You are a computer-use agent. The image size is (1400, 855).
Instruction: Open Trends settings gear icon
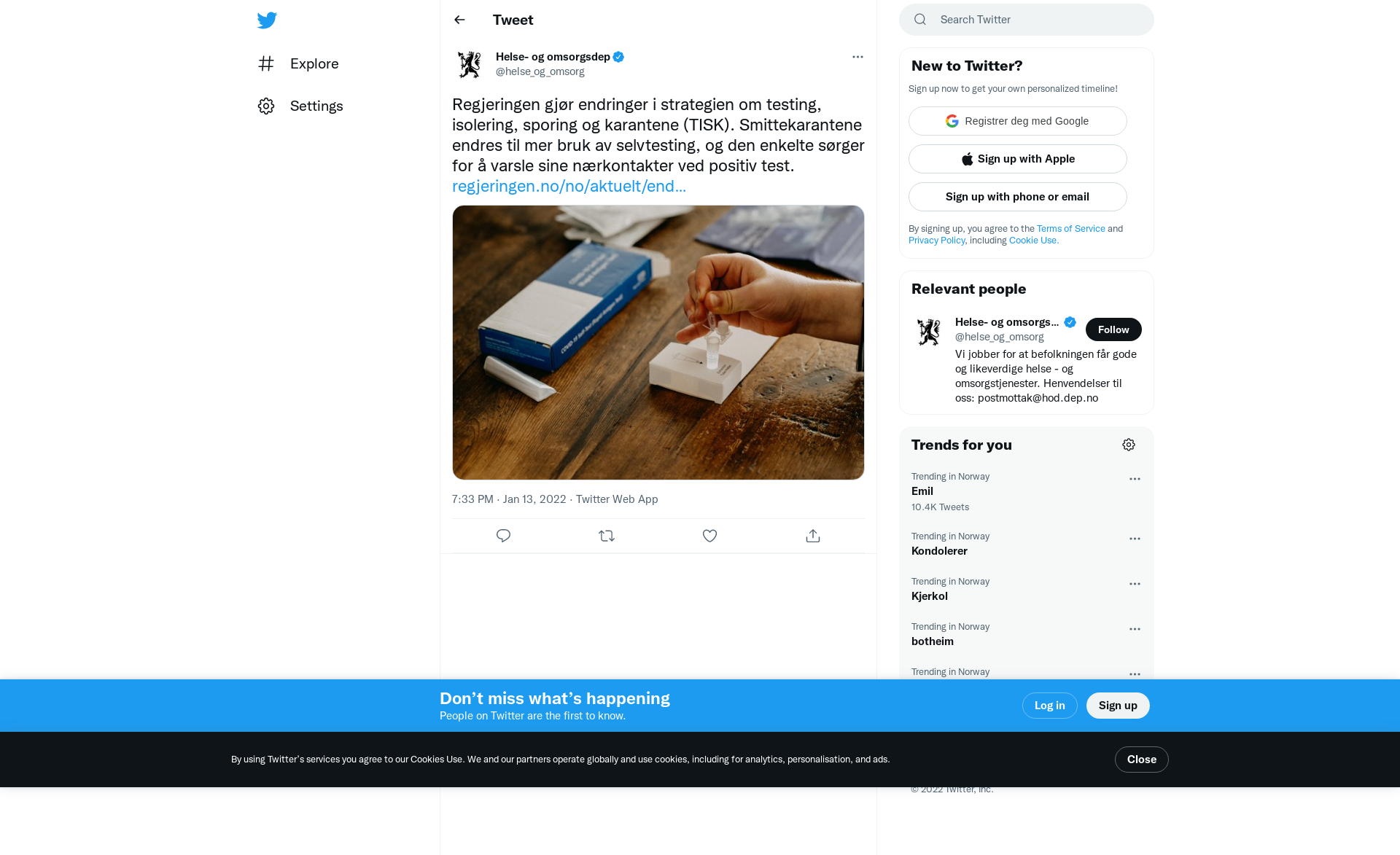(1129, 445)
